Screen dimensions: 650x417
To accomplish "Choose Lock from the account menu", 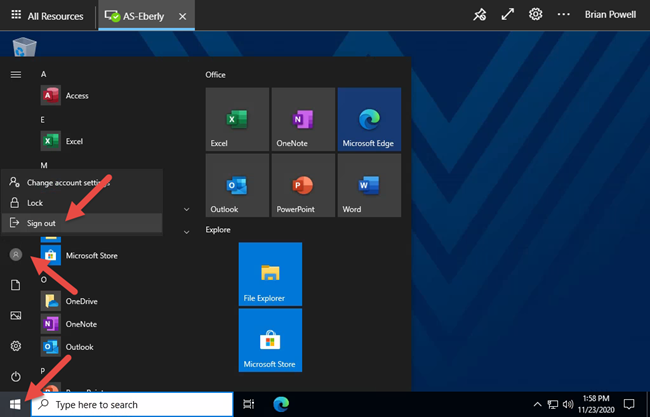I will pyautogui.click(x=82, y=203).
